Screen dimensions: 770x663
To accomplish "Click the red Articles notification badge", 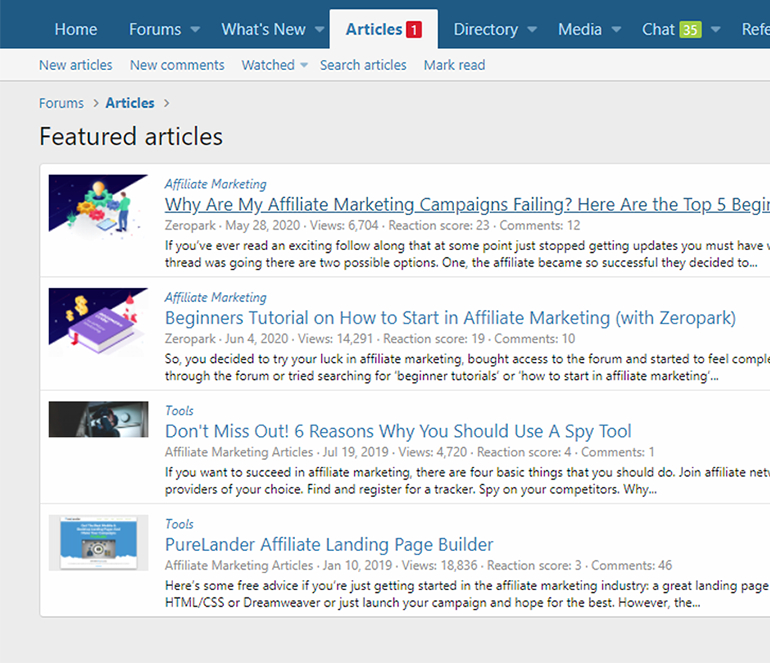I will tap(413, 30).
